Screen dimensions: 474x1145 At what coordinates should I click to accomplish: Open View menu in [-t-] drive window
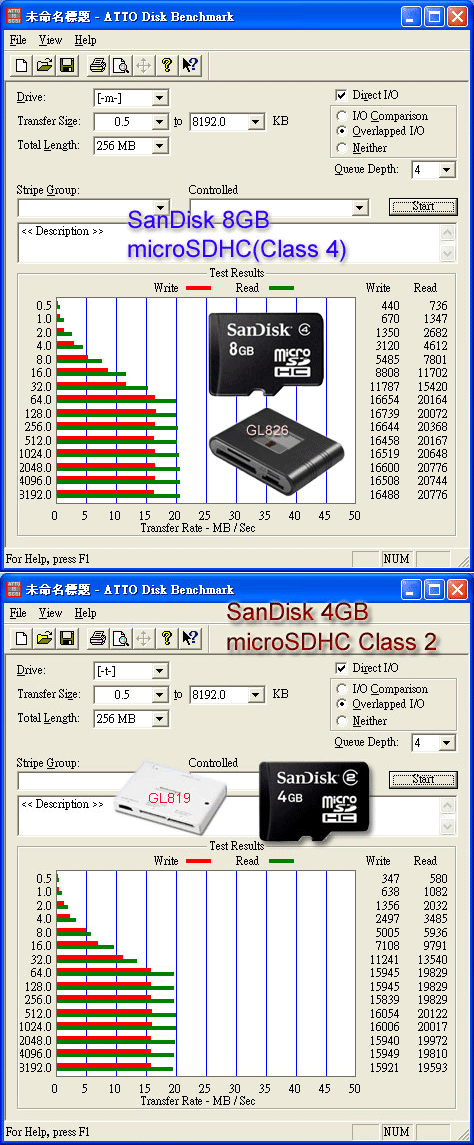click(x=50, y=613)
